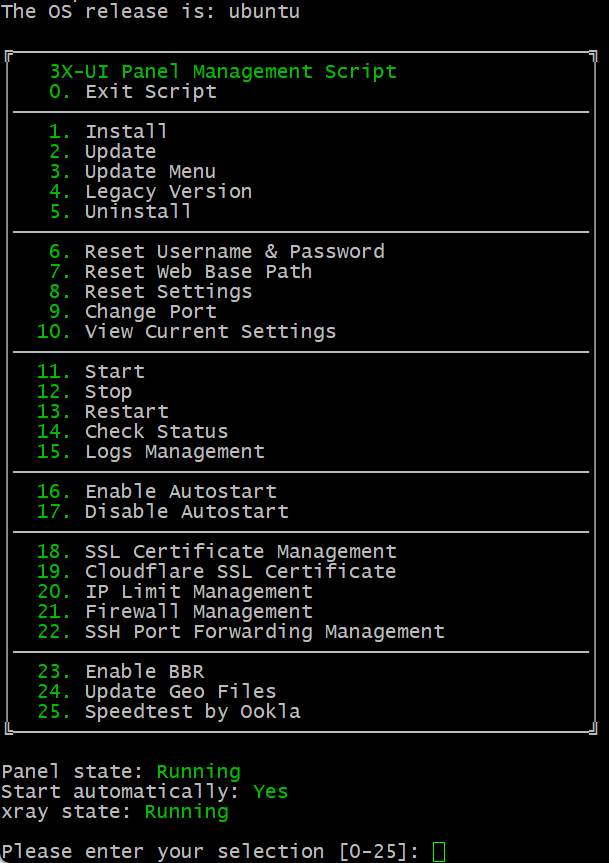Viewport: 609px width, 863px height.
Task: Click "Reset Web Base Path" option
Action: [x=198, y=272]
